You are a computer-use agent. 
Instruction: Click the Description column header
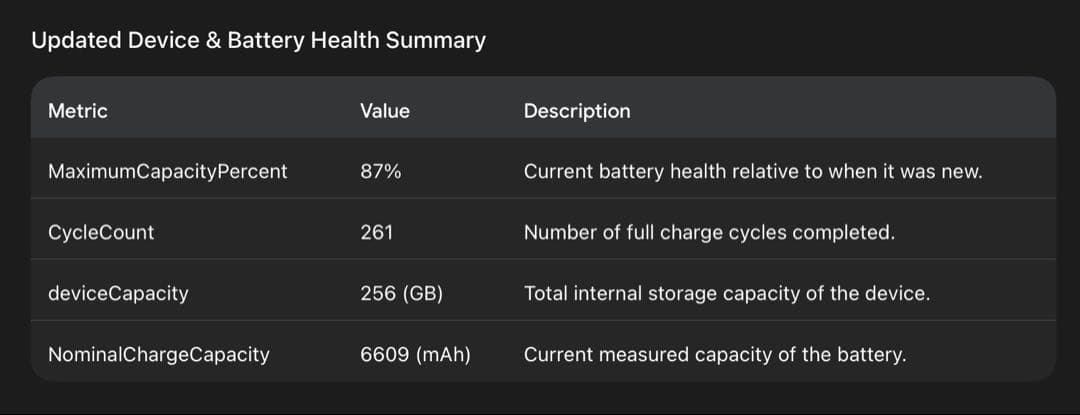click(577, 111)
